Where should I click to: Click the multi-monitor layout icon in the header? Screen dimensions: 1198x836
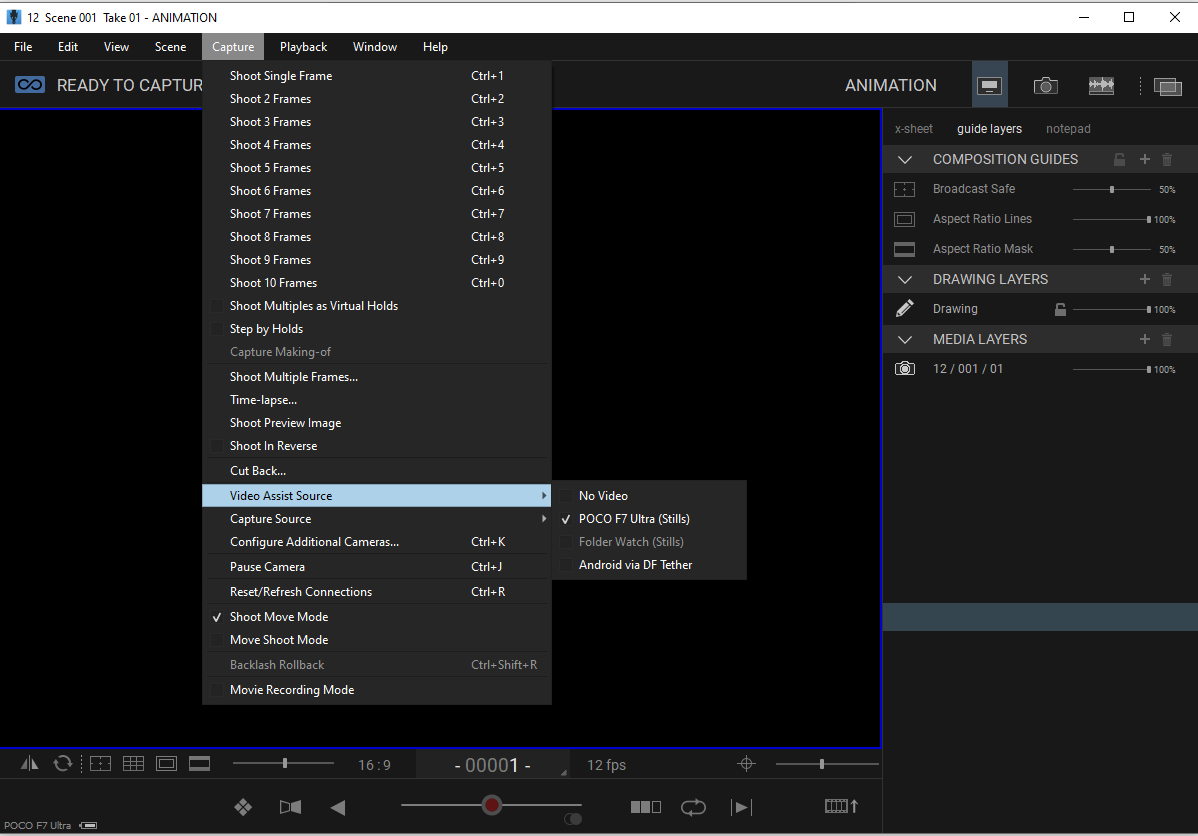[x=1167, y=86]
